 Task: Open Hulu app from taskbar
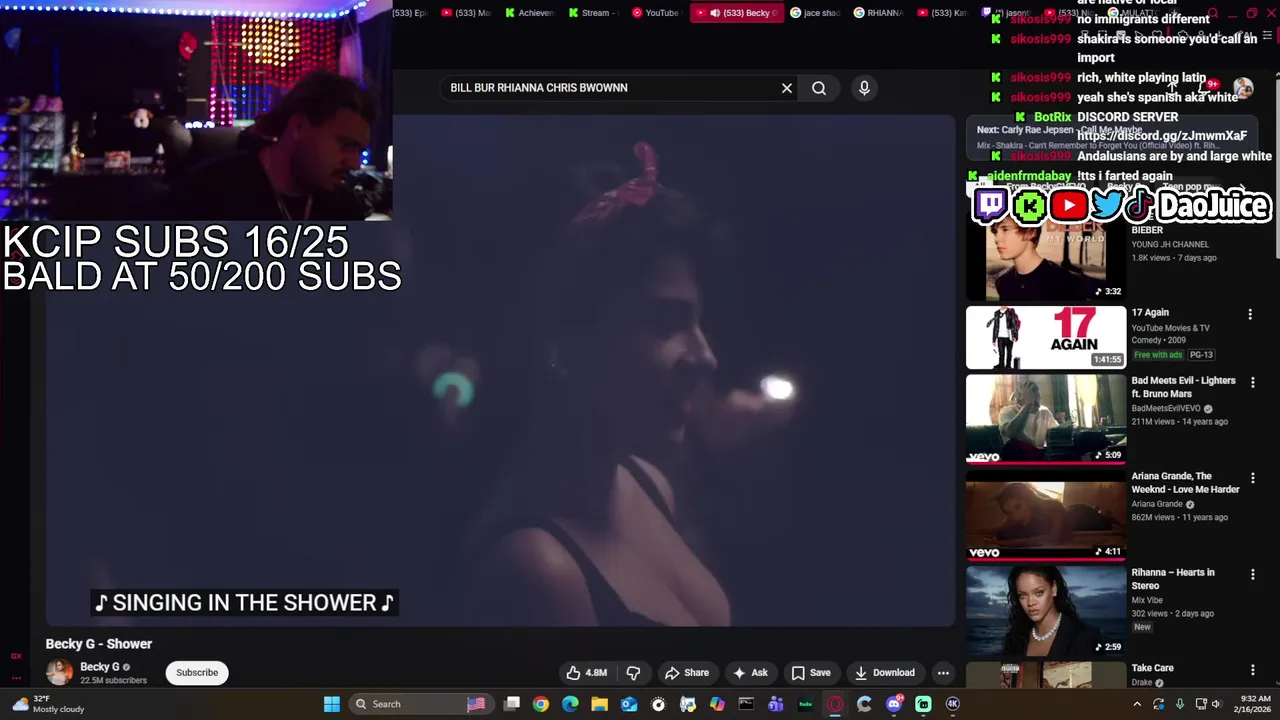click(x=805, y=704)
